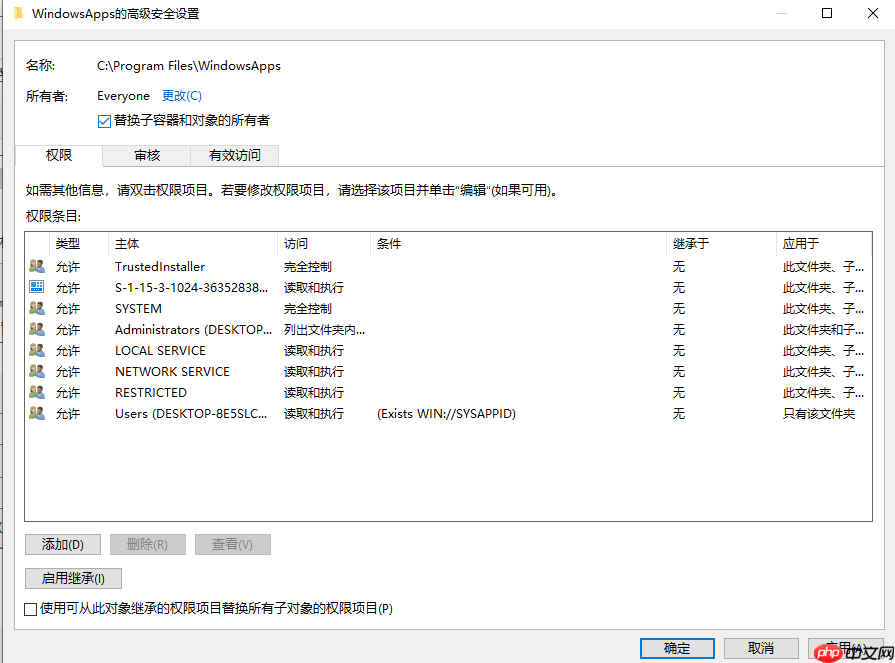Screen dimensions: 895x663
Task: Select the LOCAL SERVICE entry
Action: click(448, 350)
